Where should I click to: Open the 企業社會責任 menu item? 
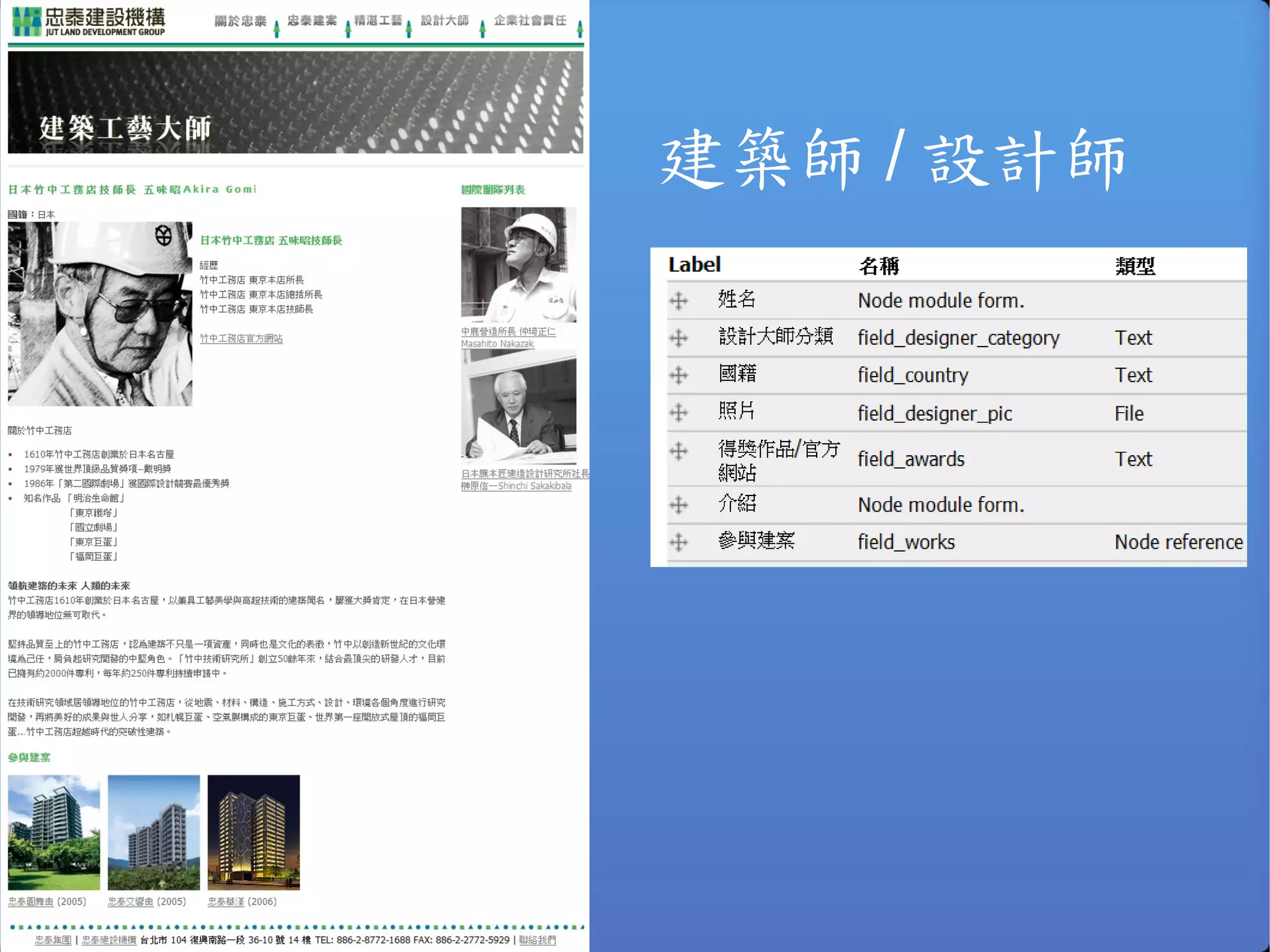pyautogui.click(x=530, y=20)
